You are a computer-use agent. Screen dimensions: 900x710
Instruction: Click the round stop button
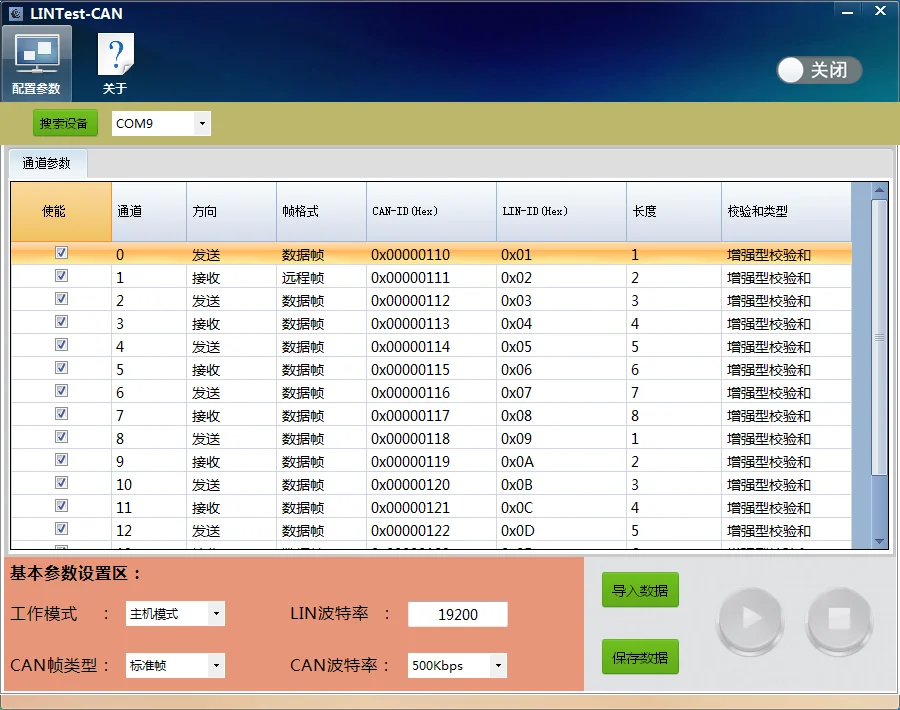(x=838, y=620)
